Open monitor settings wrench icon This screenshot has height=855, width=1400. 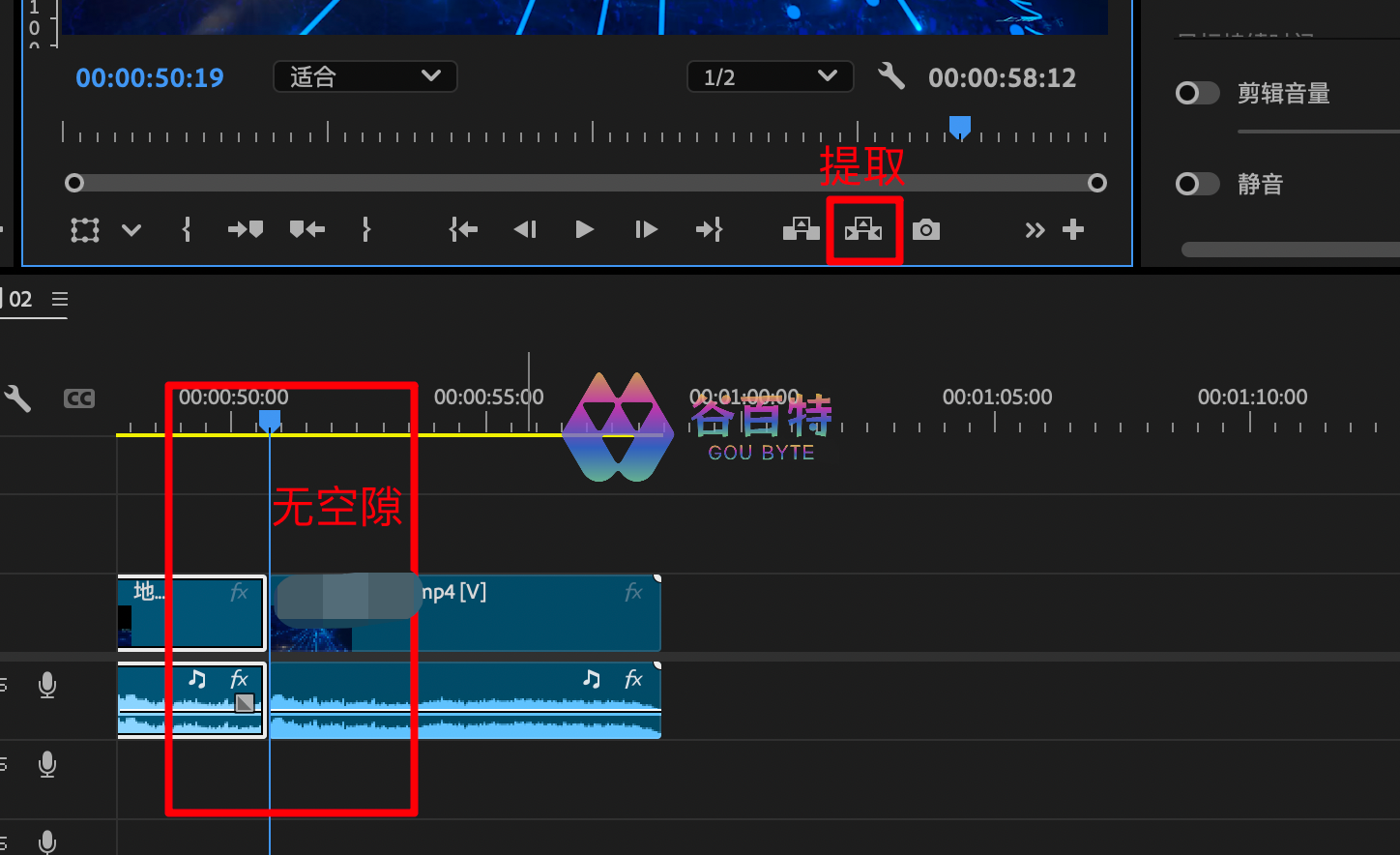point(890,76)
